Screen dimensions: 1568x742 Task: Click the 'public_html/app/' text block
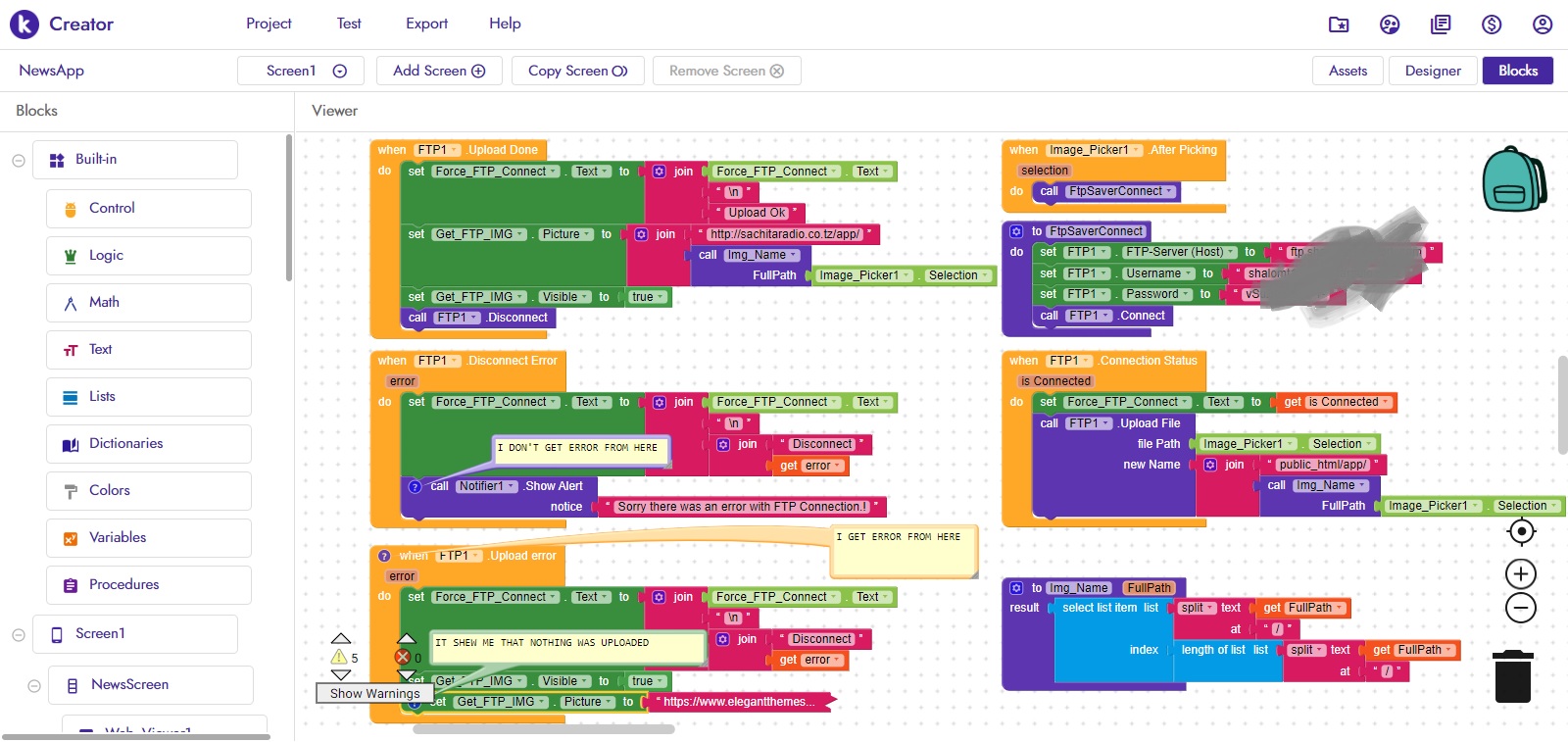(x=1322, y=465)
